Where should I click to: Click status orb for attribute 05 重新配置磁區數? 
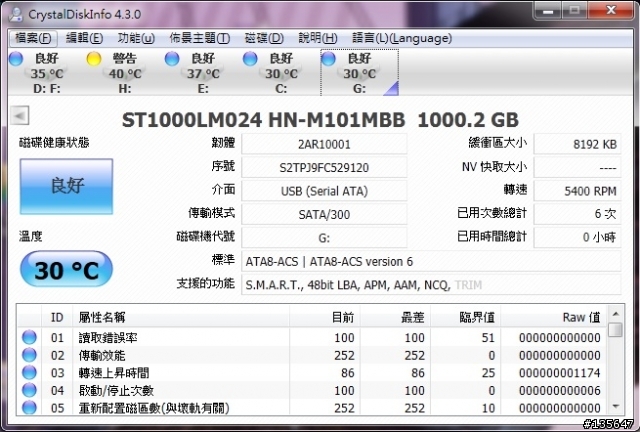tap(29, 407)
